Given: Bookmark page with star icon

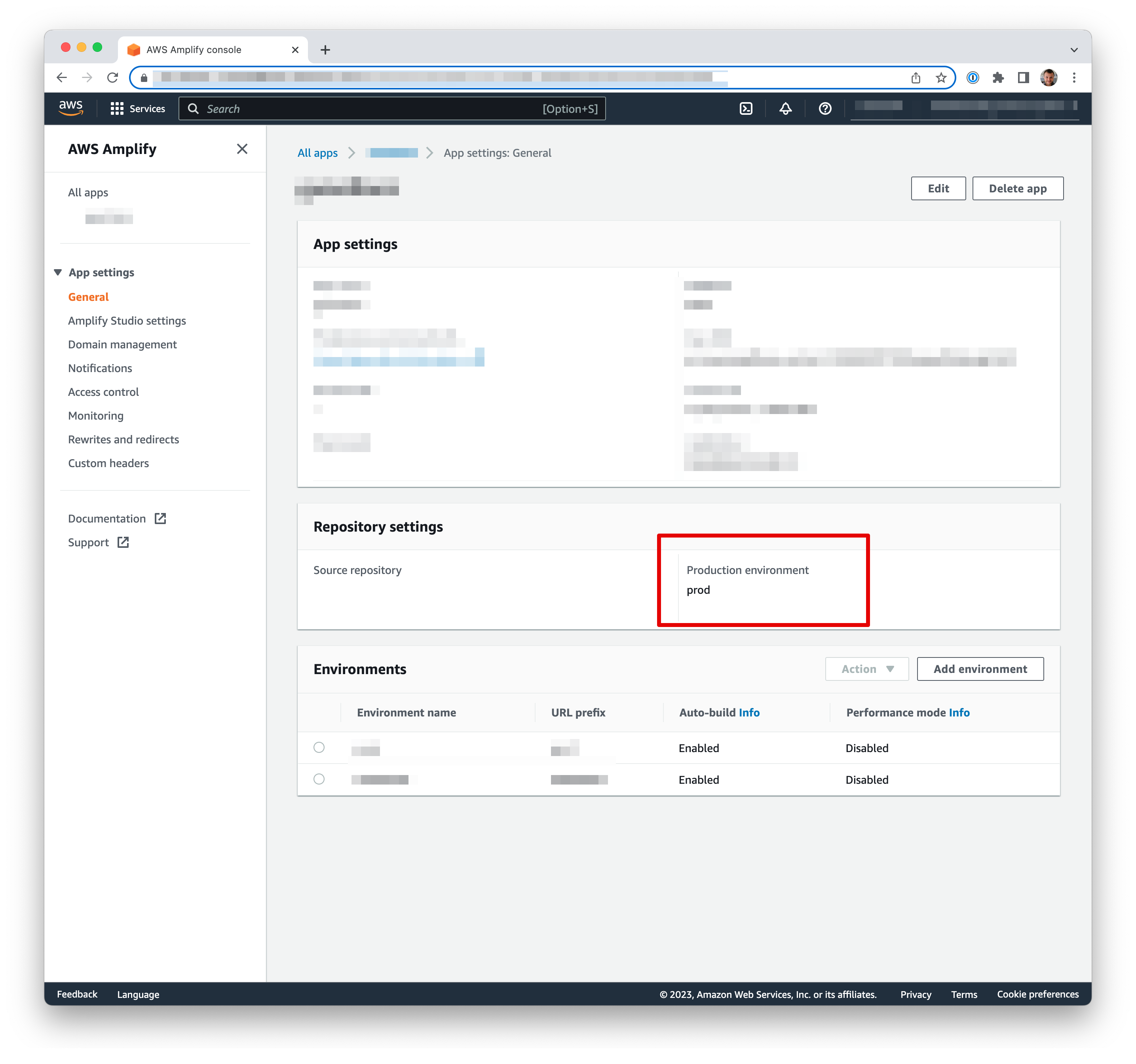Looking at the screenshot, I should tap(941, 78).
